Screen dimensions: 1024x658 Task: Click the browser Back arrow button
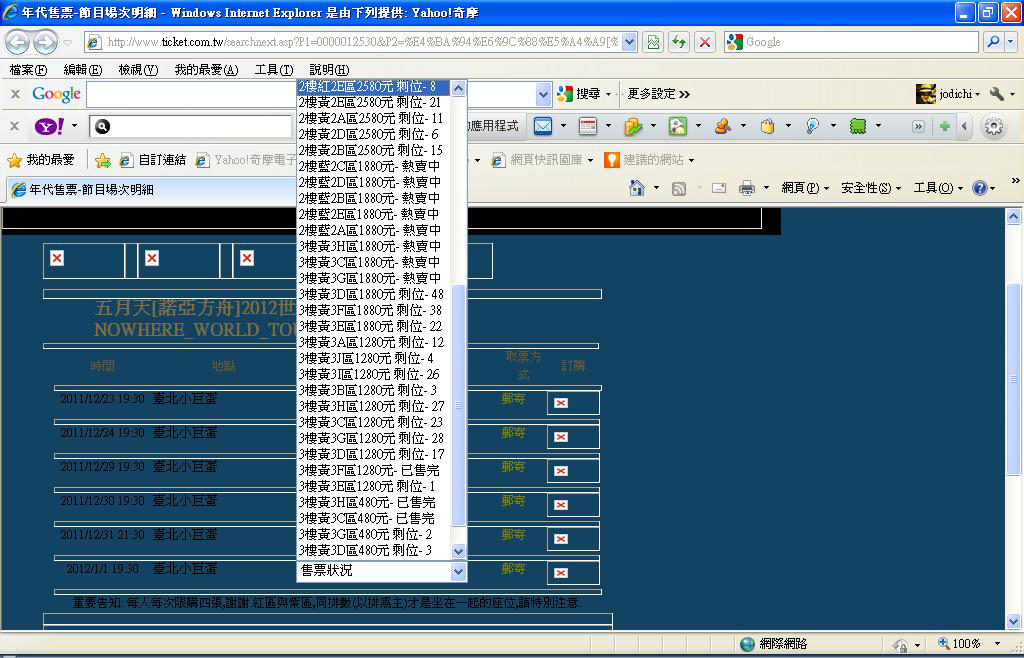(18, 42)
